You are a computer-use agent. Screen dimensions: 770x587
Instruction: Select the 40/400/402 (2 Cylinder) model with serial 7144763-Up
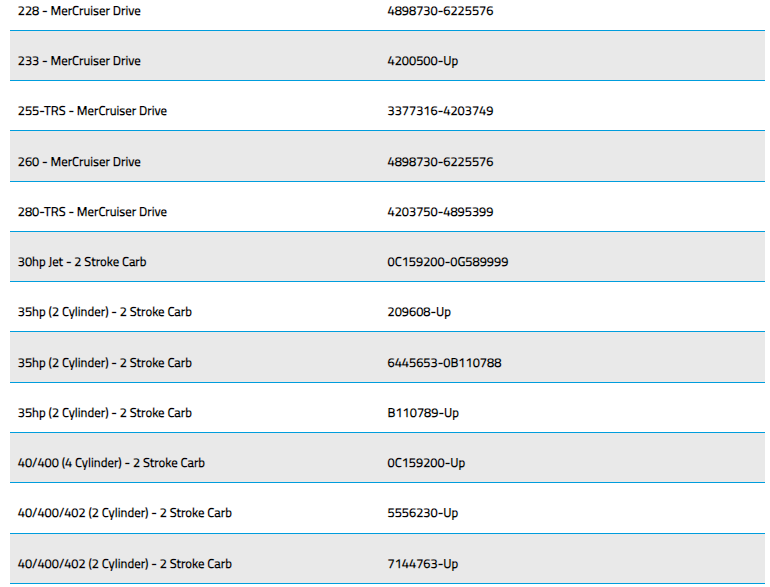[x=125, y=564]
